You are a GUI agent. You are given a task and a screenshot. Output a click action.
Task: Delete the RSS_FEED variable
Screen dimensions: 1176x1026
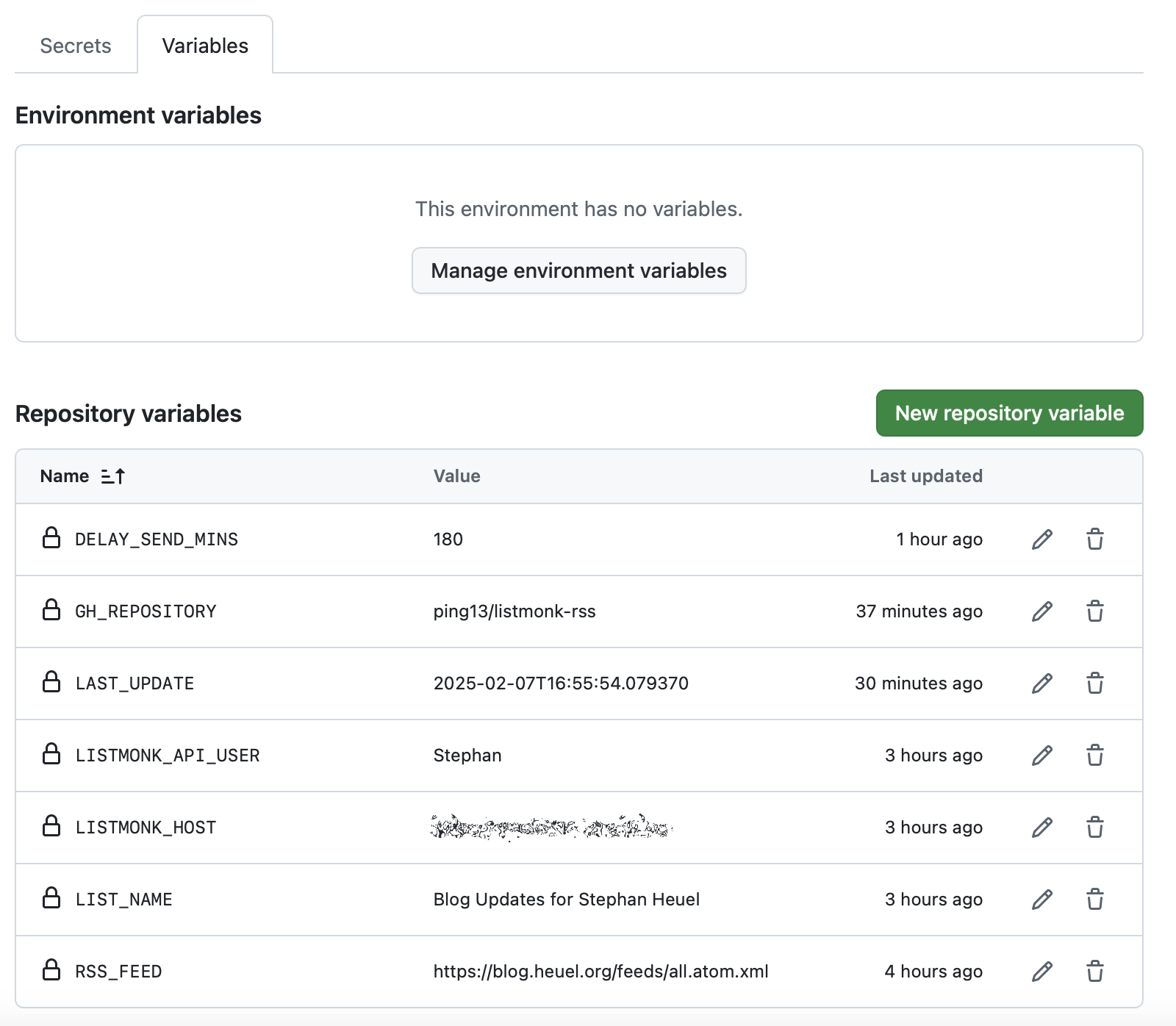point(1095,972)
